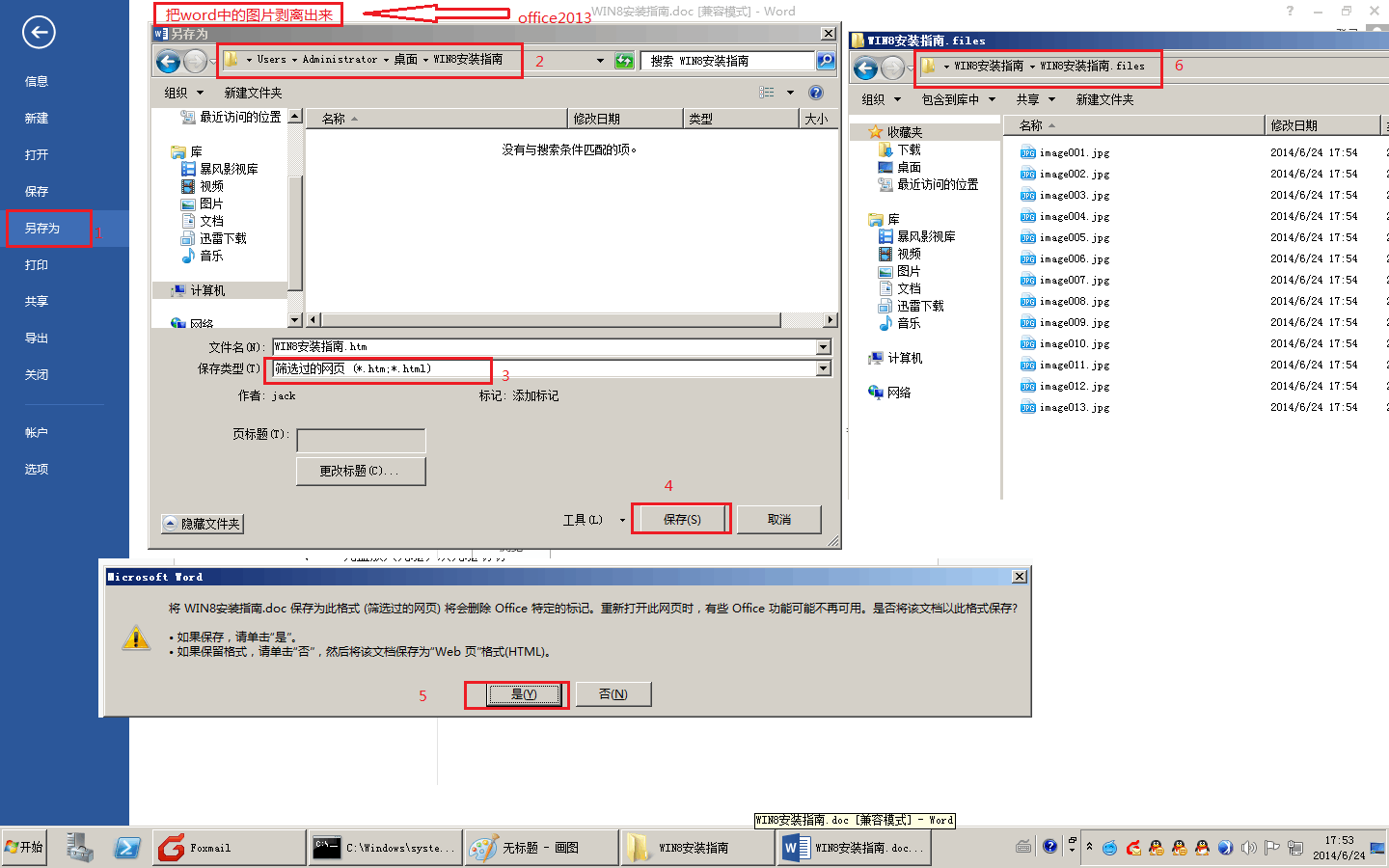
Task: Go back in the 另存为 dialog navigation
Action: point(168,61)
